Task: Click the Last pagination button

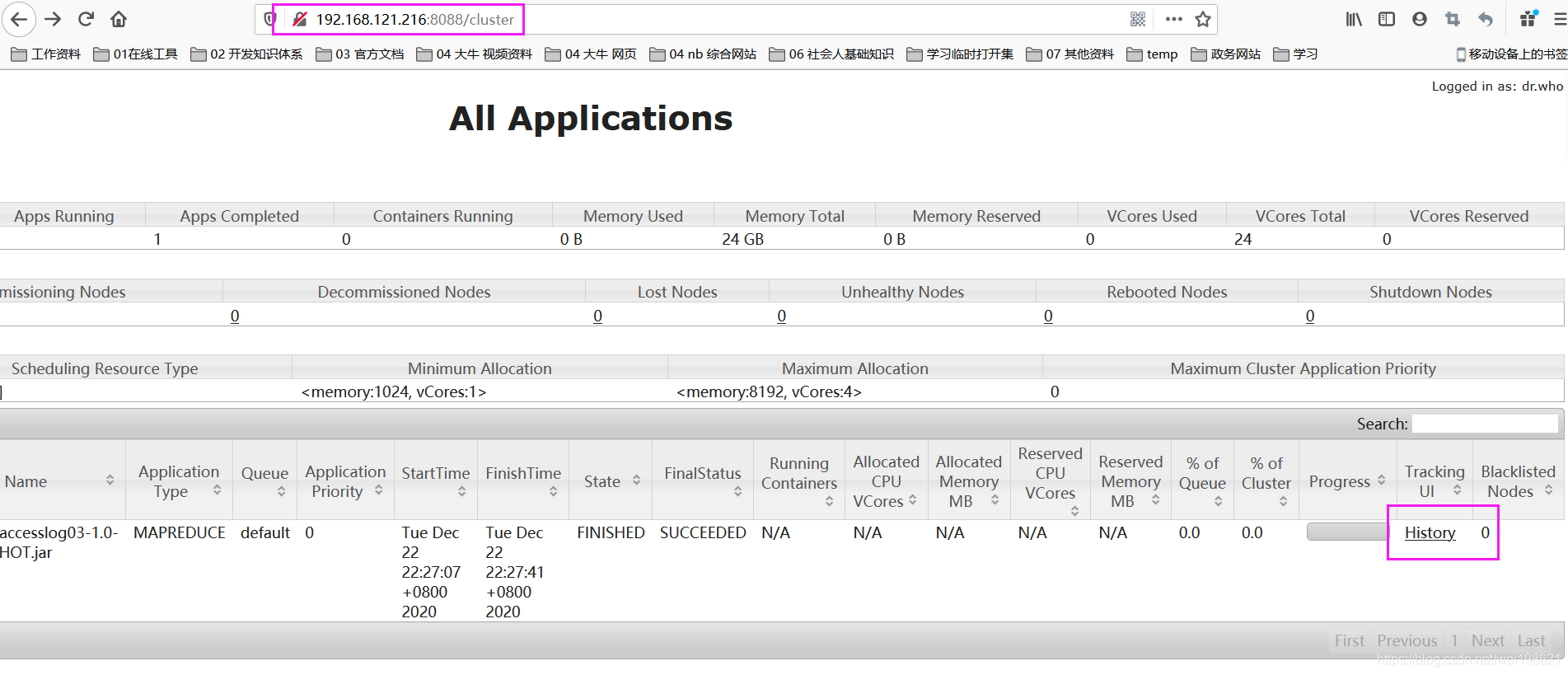Action: pos(1532,640)
